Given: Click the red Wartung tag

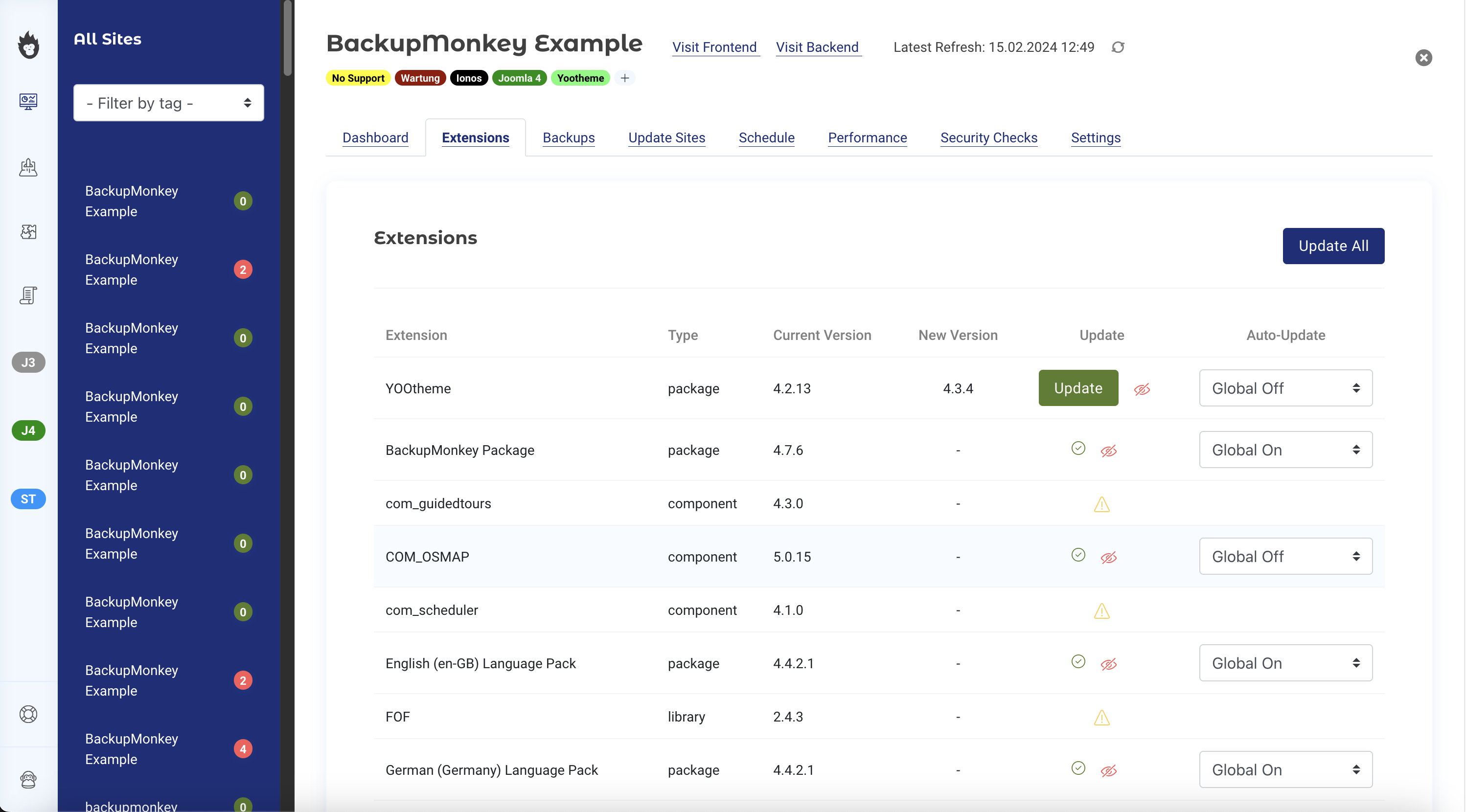Looking at the screenshot, I should 420,78.
